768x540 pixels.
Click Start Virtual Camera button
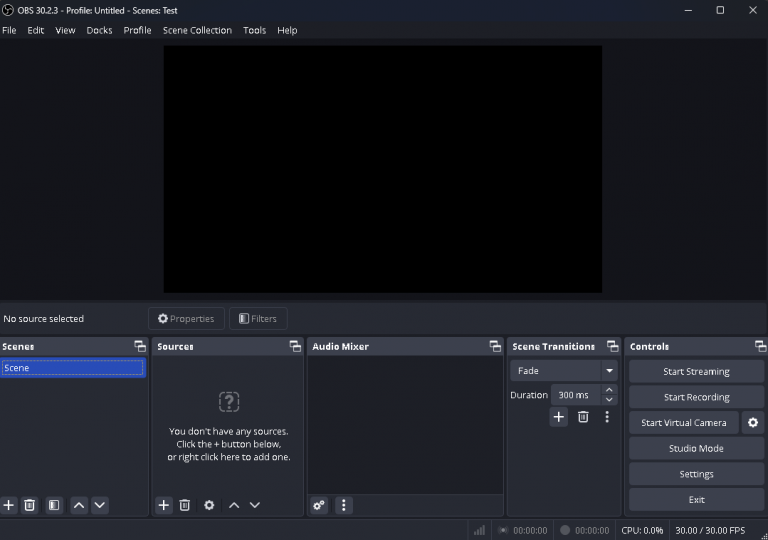point(684,422)
